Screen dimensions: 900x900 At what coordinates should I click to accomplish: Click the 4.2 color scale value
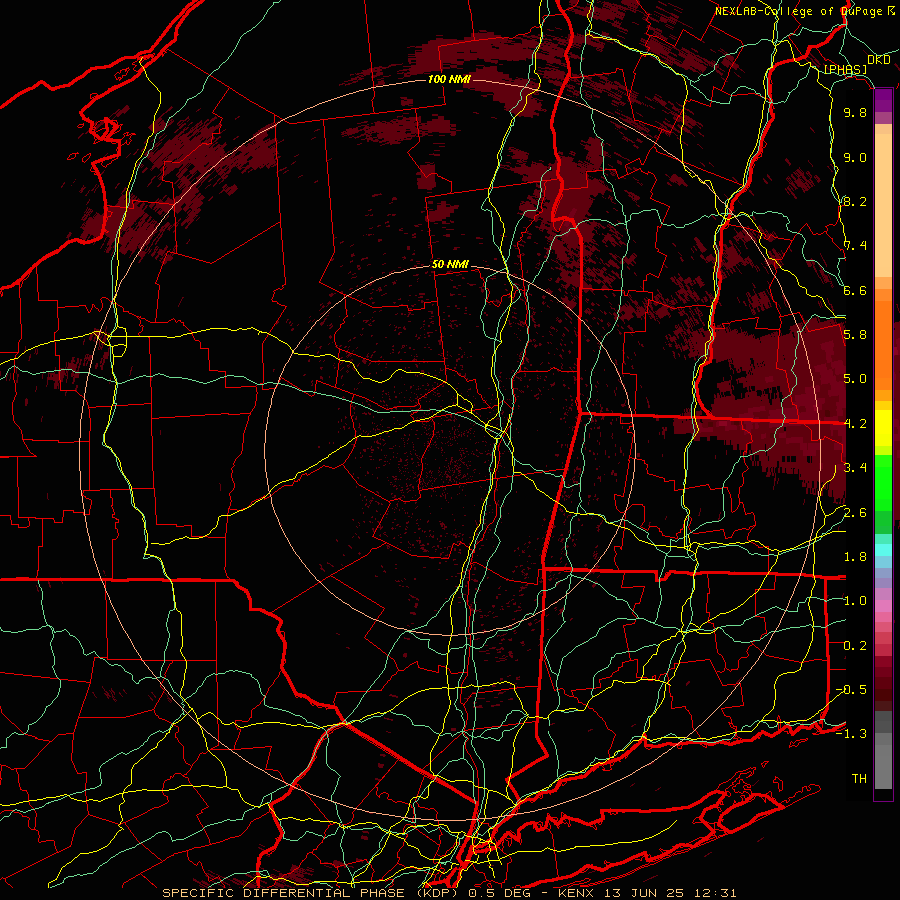(x=855, y=424)
